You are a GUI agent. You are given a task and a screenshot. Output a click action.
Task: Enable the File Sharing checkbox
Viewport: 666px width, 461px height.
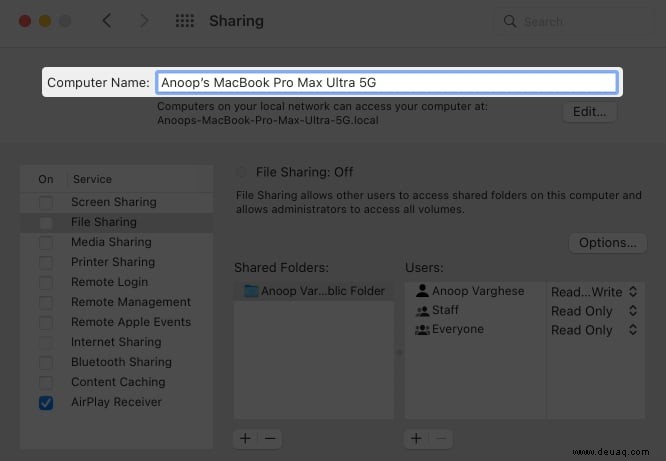tap(46, 222)
